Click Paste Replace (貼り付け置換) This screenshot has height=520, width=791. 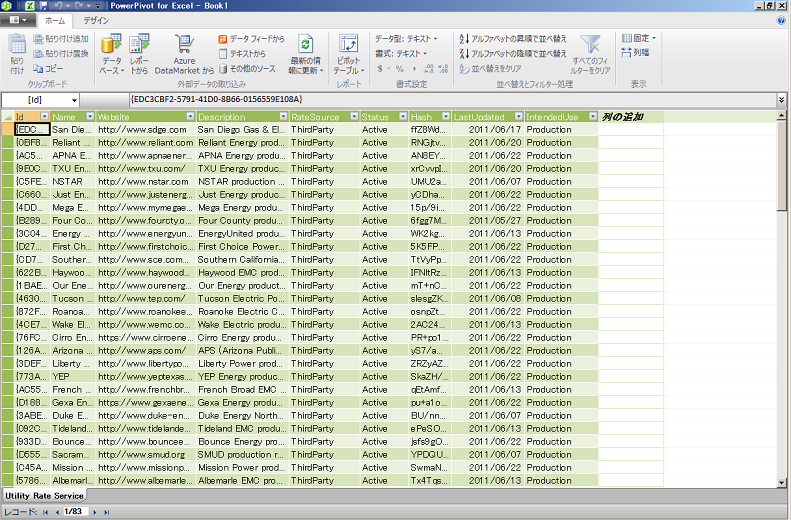[x=61, y=53]
